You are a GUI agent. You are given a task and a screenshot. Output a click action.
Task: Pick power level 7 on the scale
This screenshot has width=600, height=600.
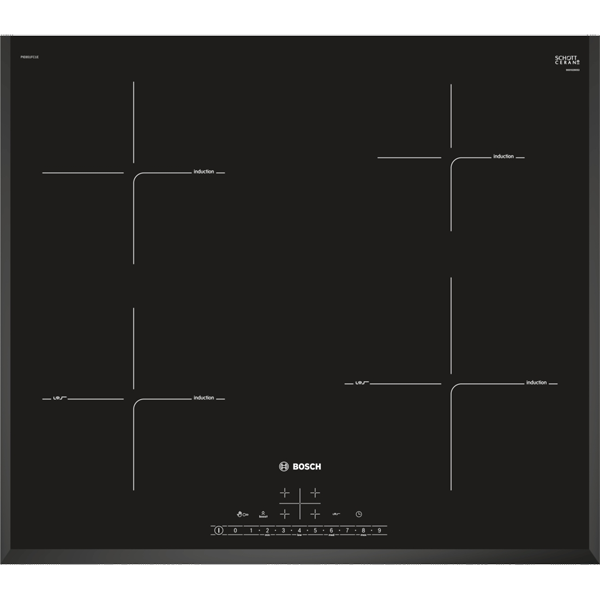pos(347,530)
